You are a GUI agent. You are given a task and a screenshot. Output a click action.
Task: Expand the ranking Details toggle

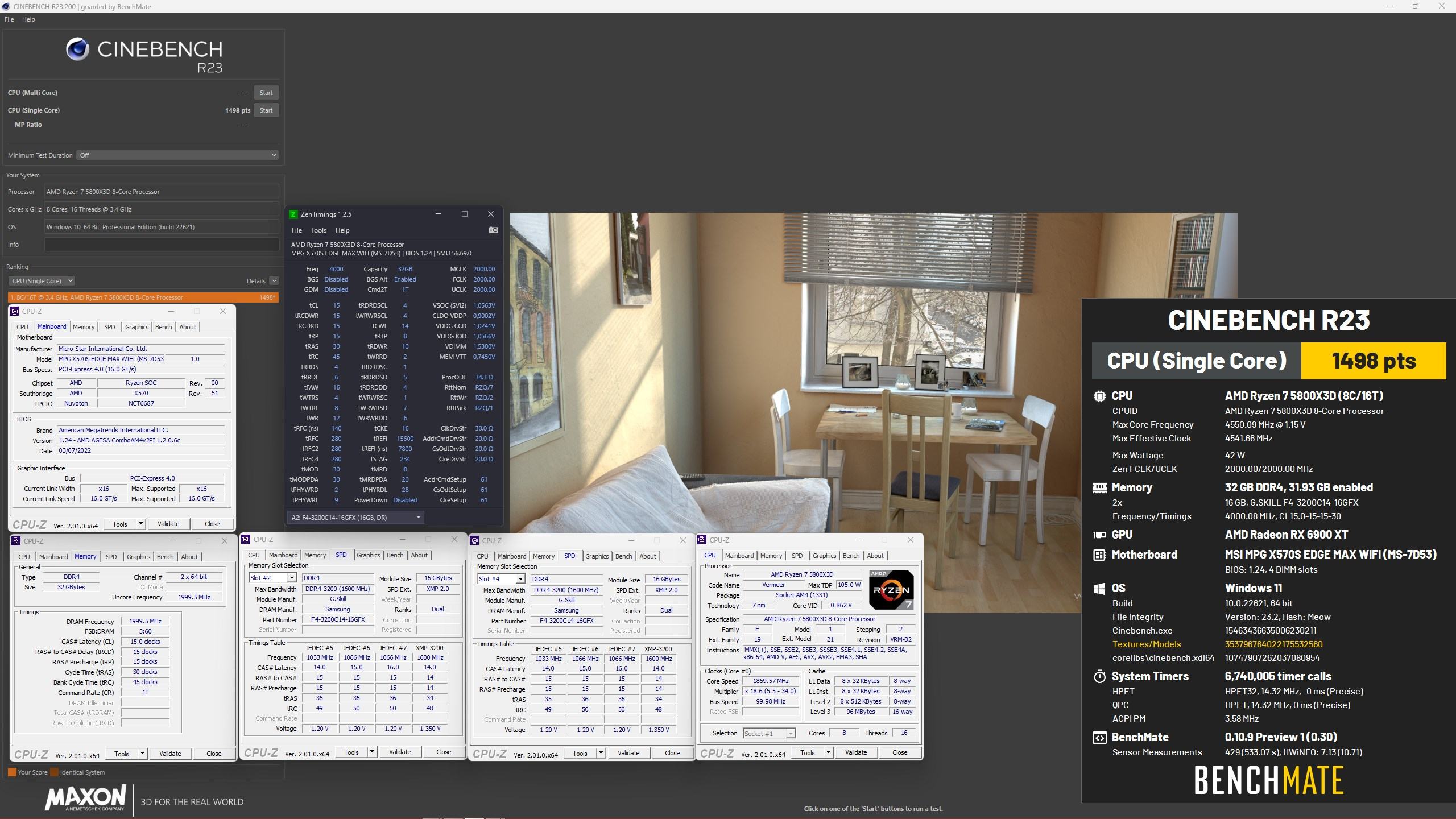tap(274, 281)
